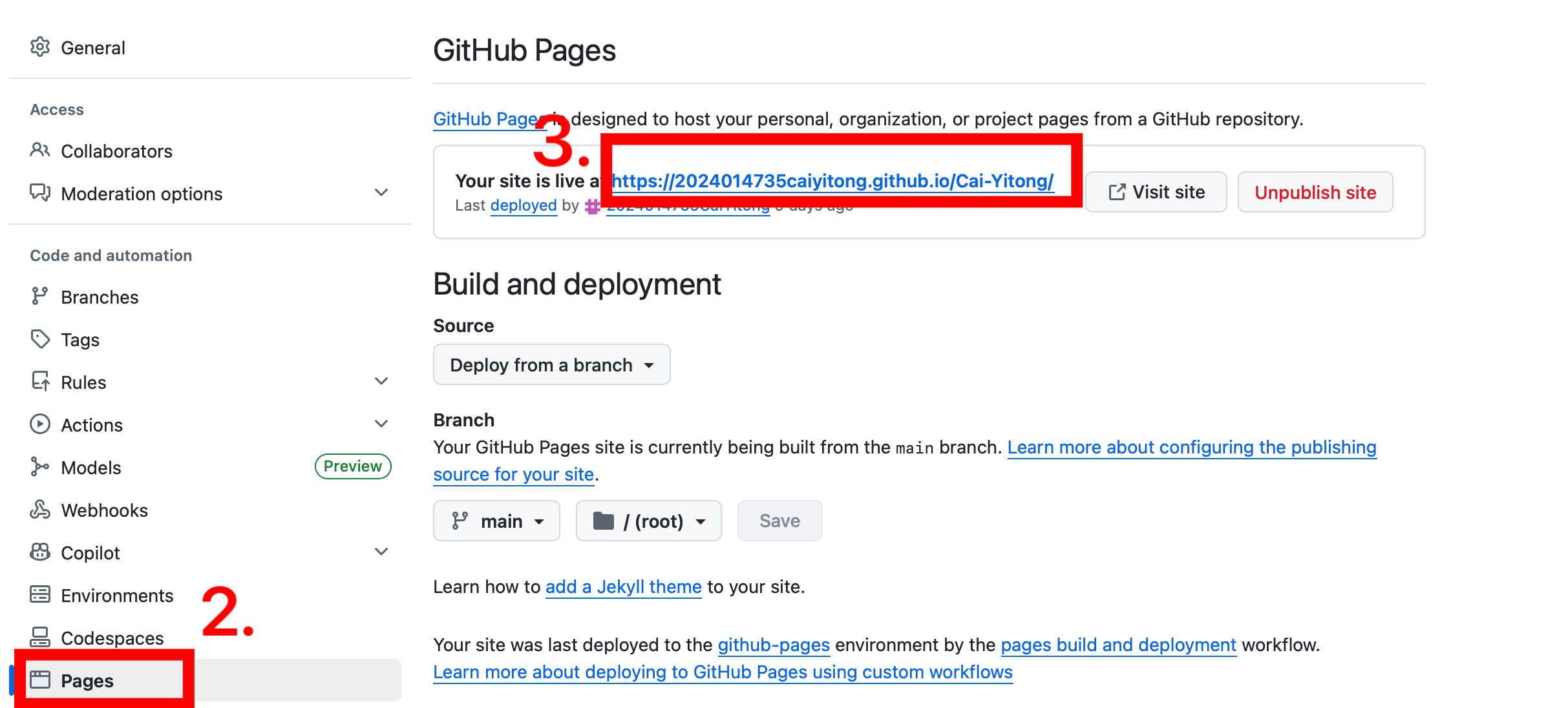Click the General gear icon
Image resolution: width=1568 pixels, height=708 pixels.
[40, 47]
